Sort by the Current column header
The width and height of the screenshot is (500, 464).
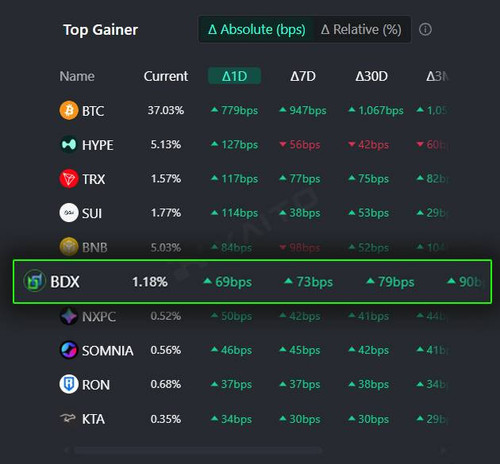(166, 76)
